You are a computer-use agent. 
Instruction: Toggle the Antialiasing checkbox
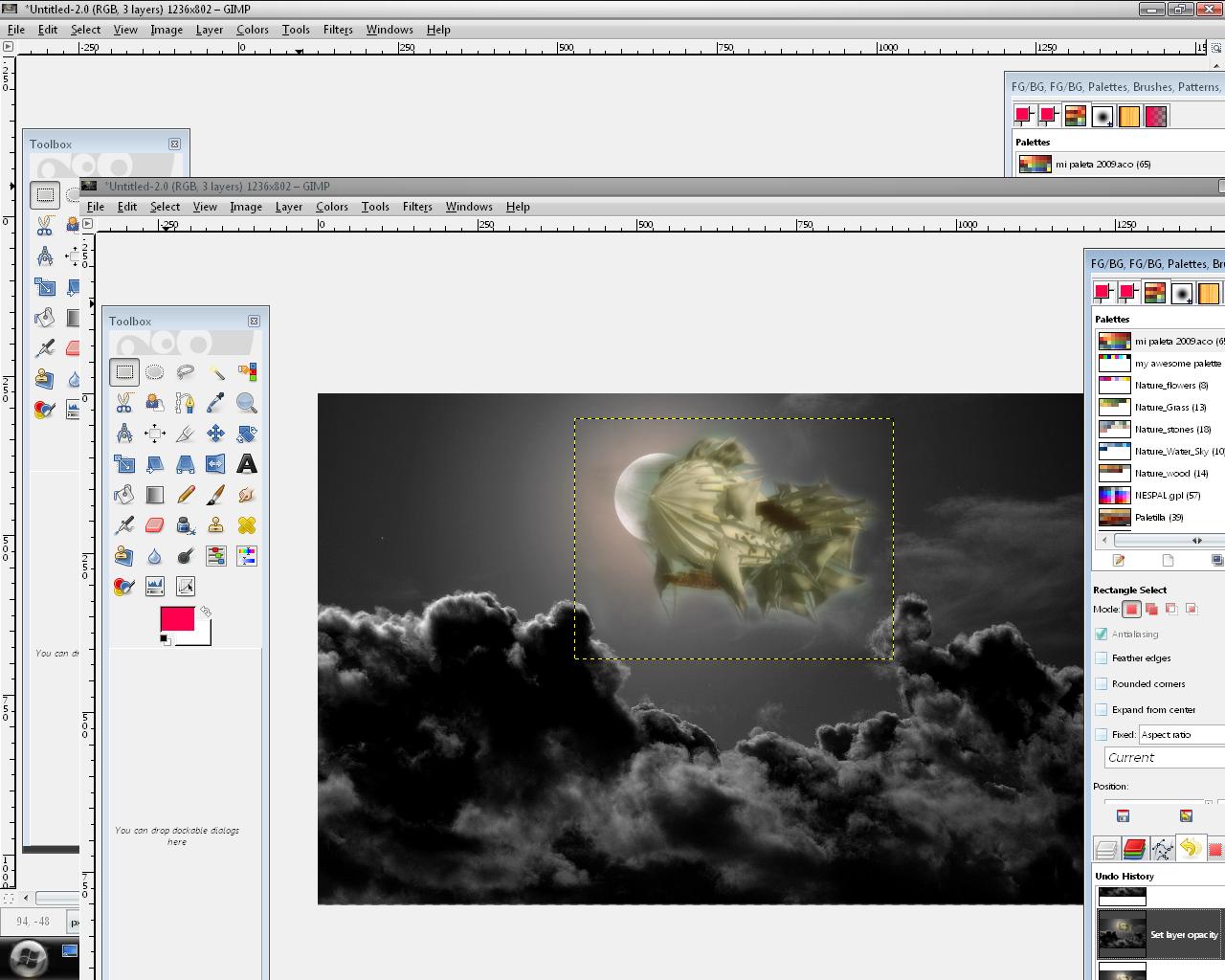pos(1102,635)
